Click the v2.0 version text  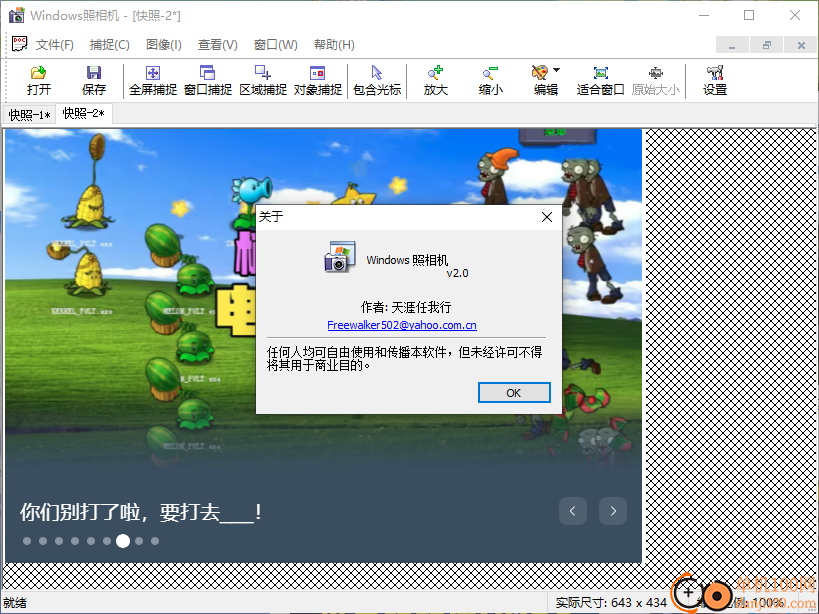(x=457, y=273)
